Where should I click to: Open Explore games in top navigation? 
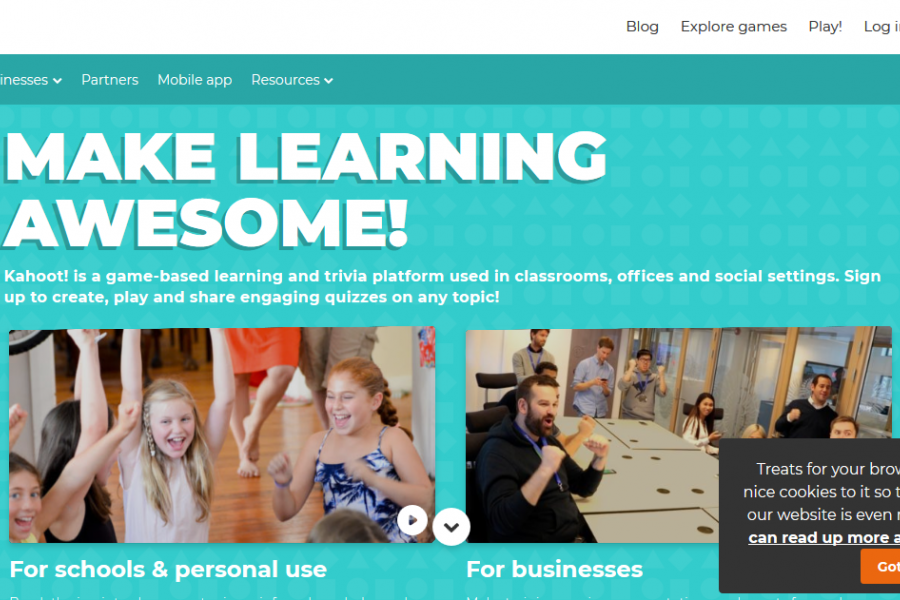coord(734,27)
